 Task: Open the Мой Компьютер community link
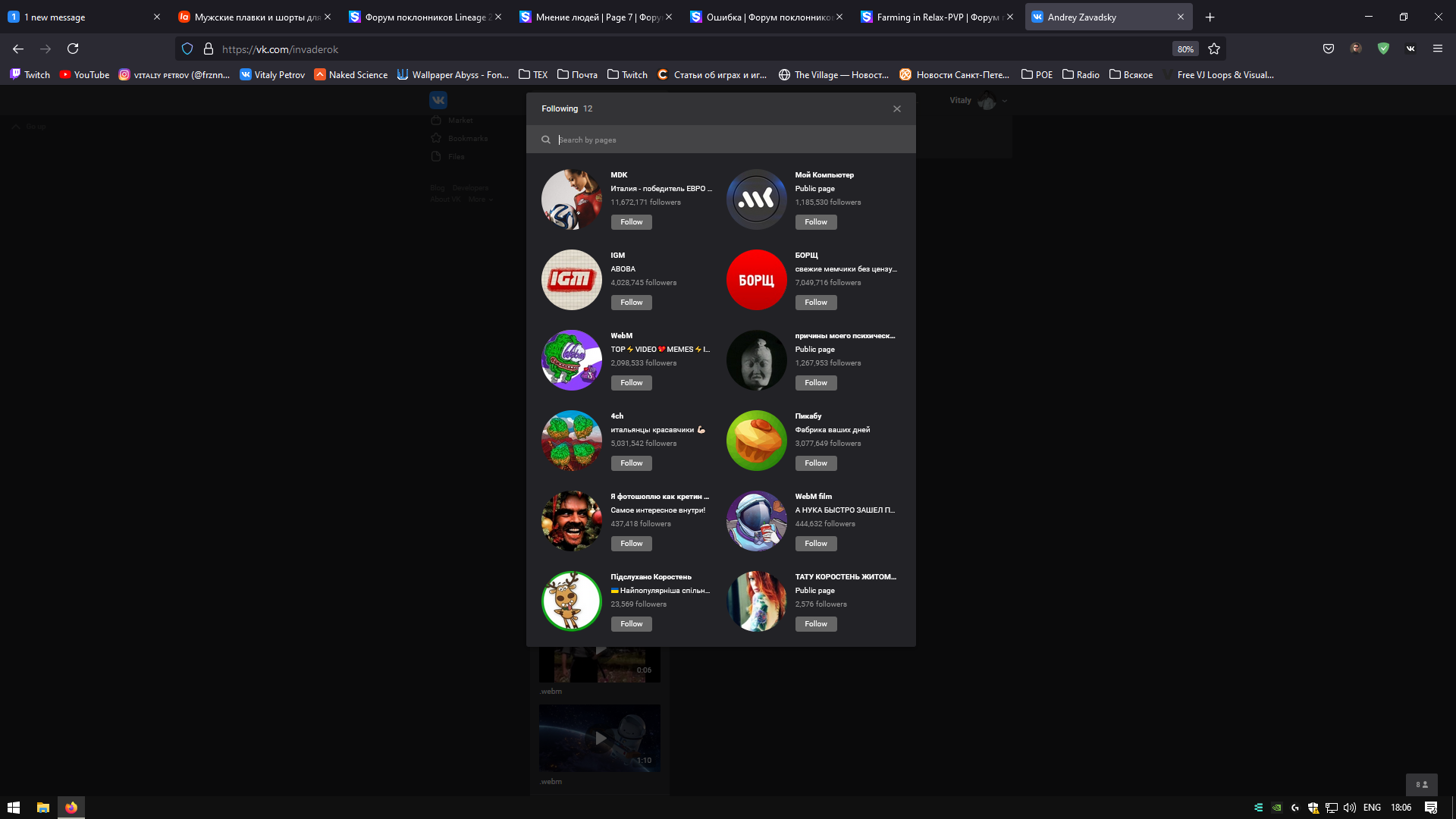824,175
